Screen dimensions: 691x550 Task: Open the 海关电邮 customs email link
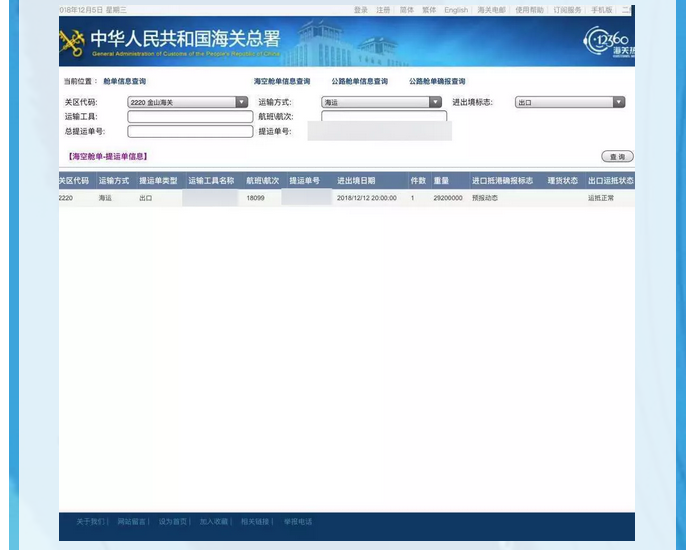tap(491, 10)
